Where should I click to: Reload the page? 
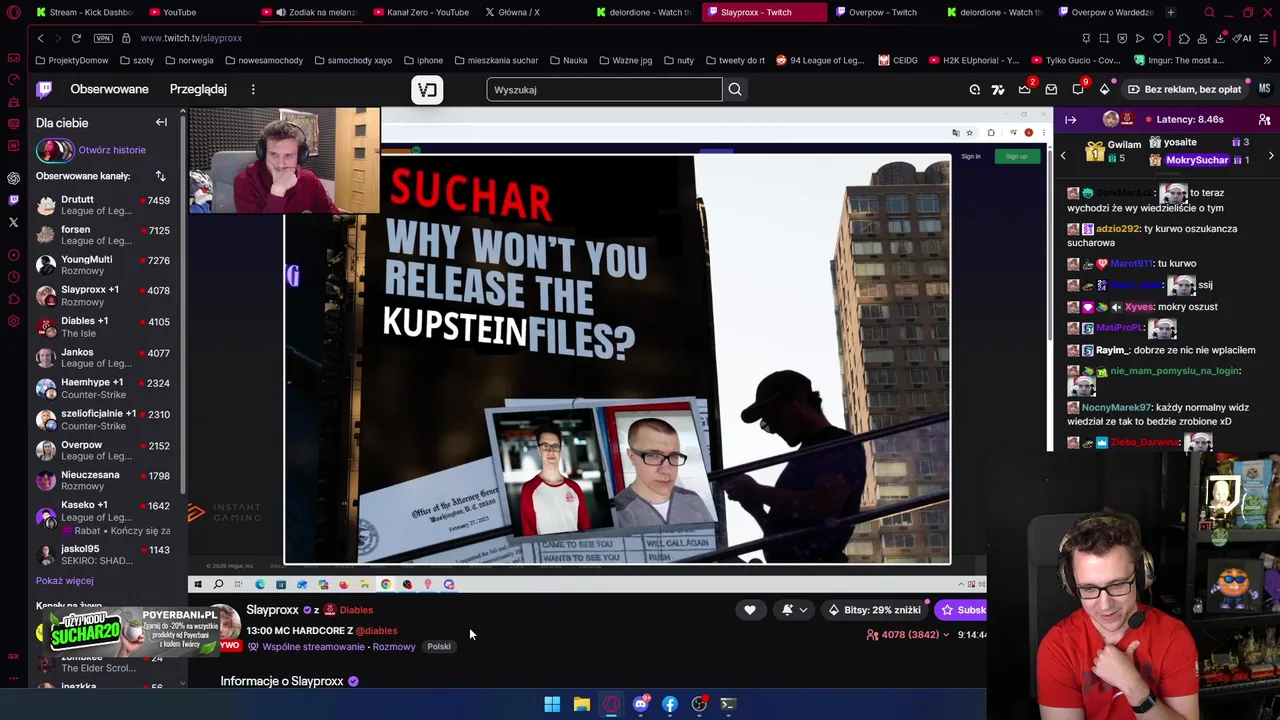click(76, 38)
